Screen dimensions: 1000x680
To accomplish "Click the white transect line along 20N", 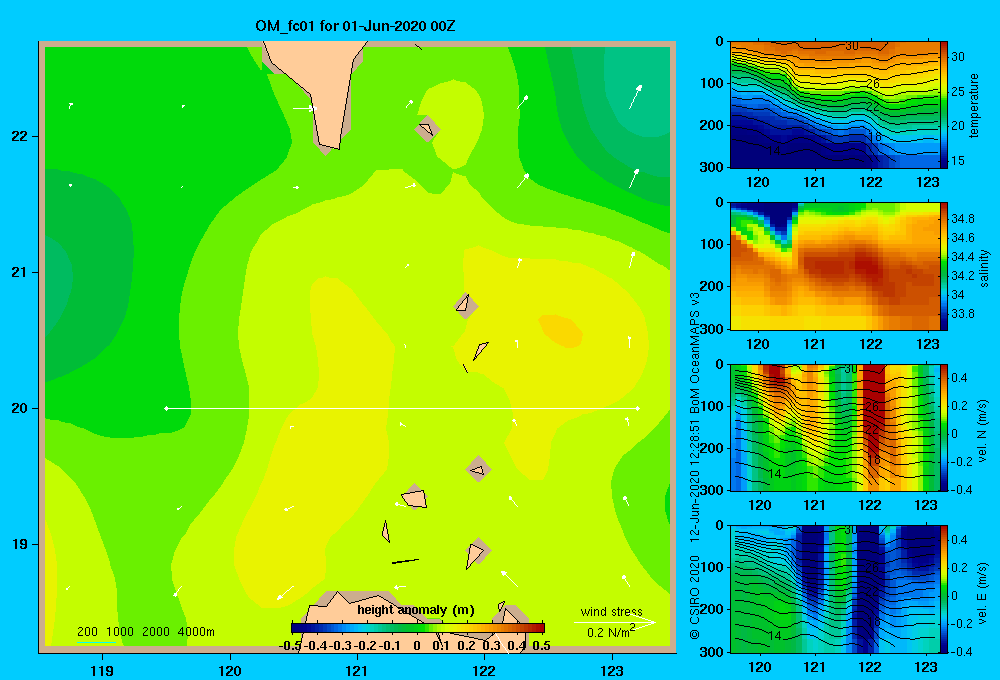I will (402, 408).
